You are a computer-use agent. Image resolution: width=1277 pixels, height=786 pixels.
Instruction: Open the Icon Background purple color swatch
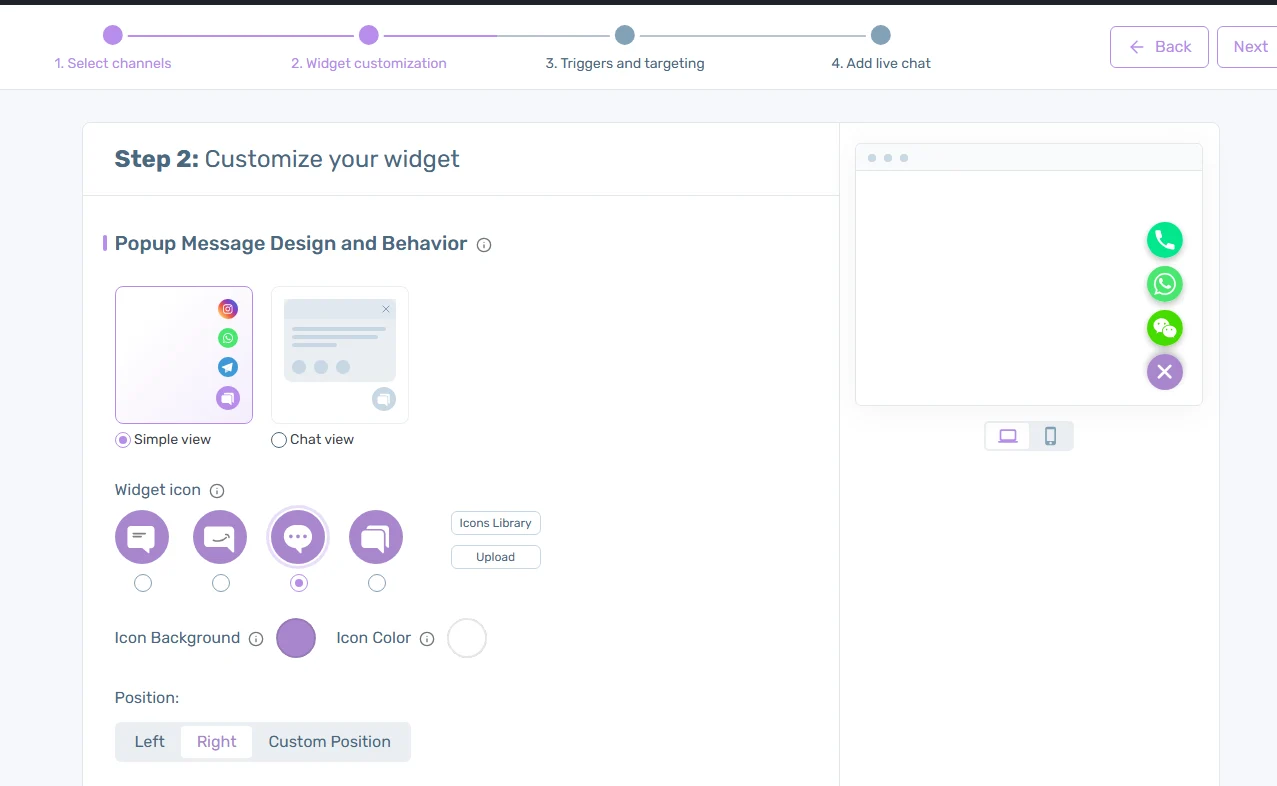pyautogui.click(x=296, y=638)
